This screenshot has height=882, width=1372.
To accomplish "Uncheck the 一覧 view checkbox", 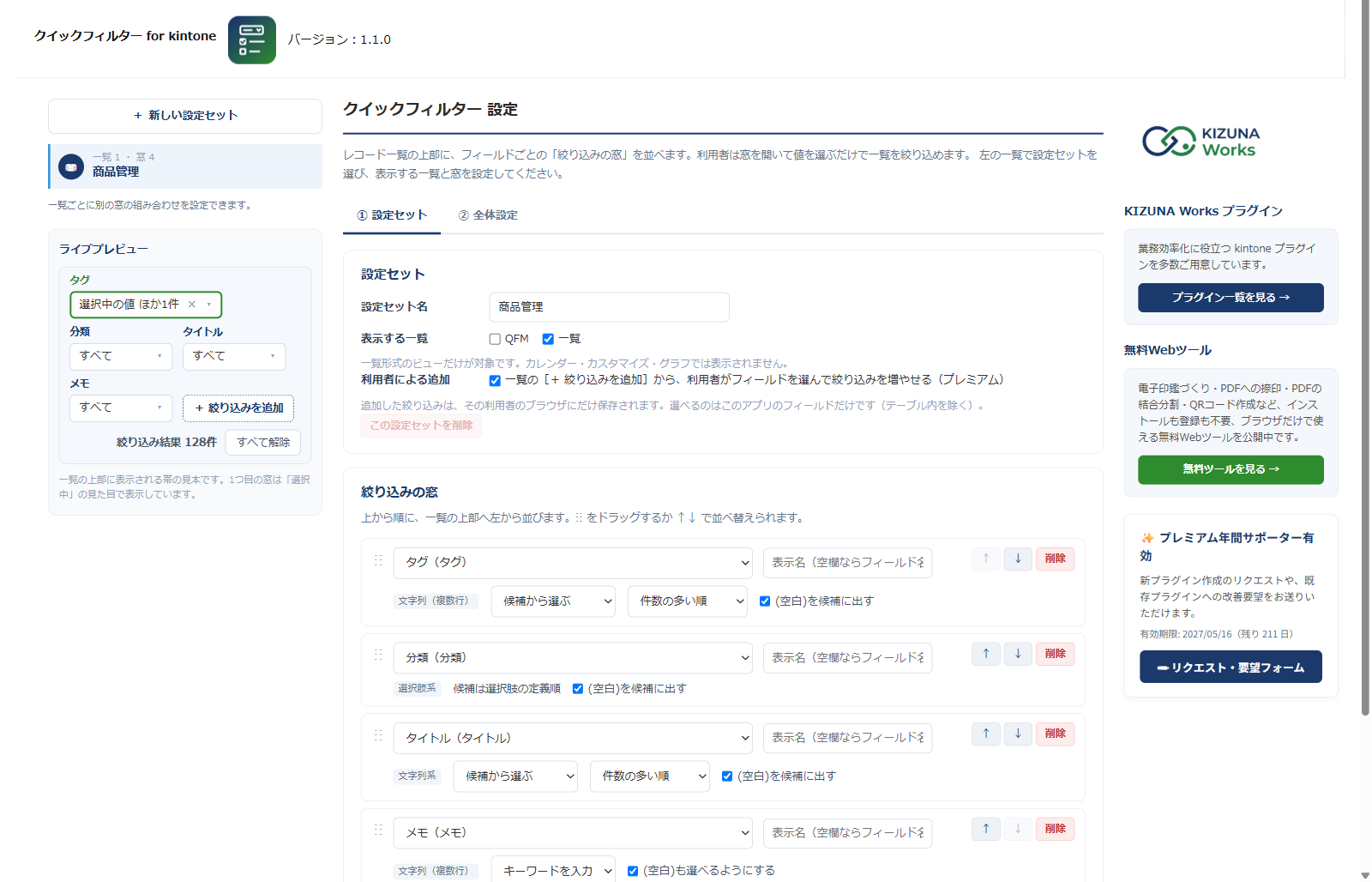I will coord(548,339).
